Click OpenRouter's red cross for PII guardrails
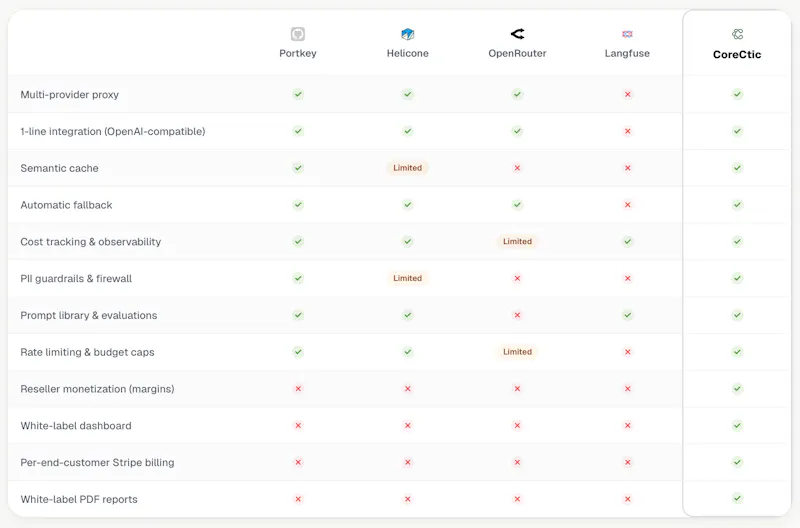The image size is (800, 528). (x=517, y=278)
